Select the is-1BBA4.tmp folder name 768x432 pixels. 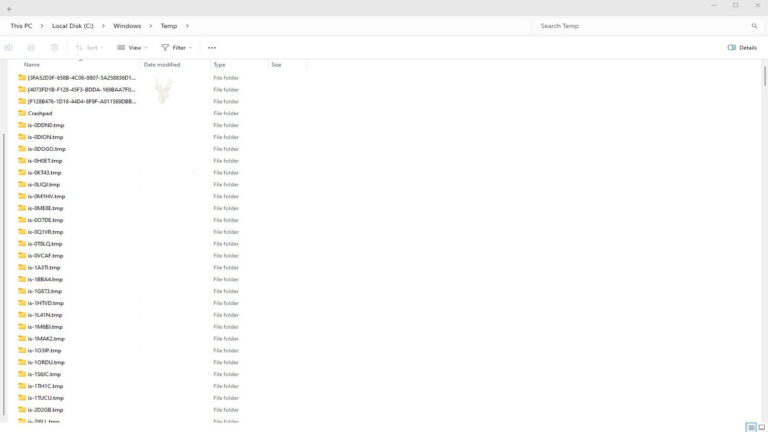[45, 279]
